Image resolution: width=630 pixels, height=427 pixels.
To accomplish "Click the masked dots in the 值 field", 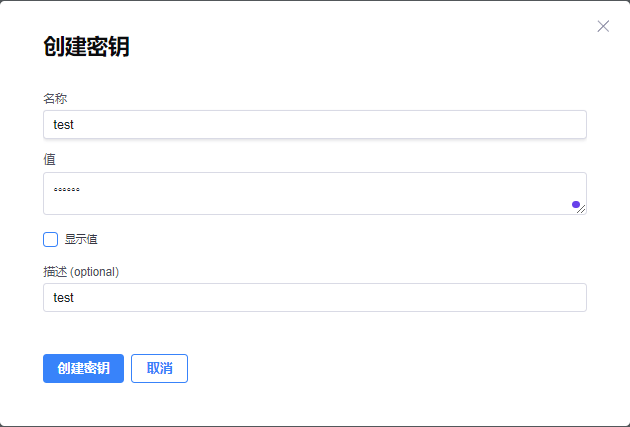I will pyautogui.click(x=66, y=189).
